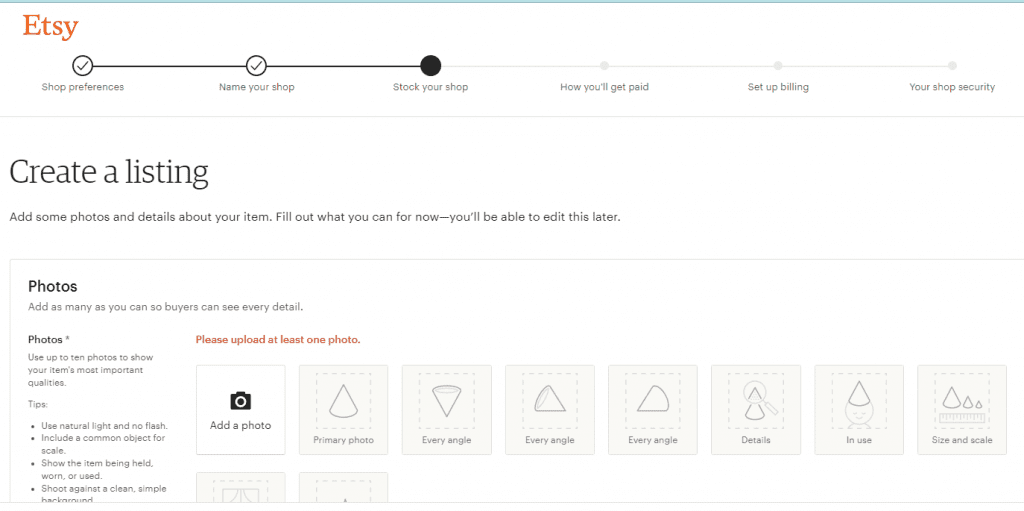Select the third Every angle photo slot

(653, 409)
